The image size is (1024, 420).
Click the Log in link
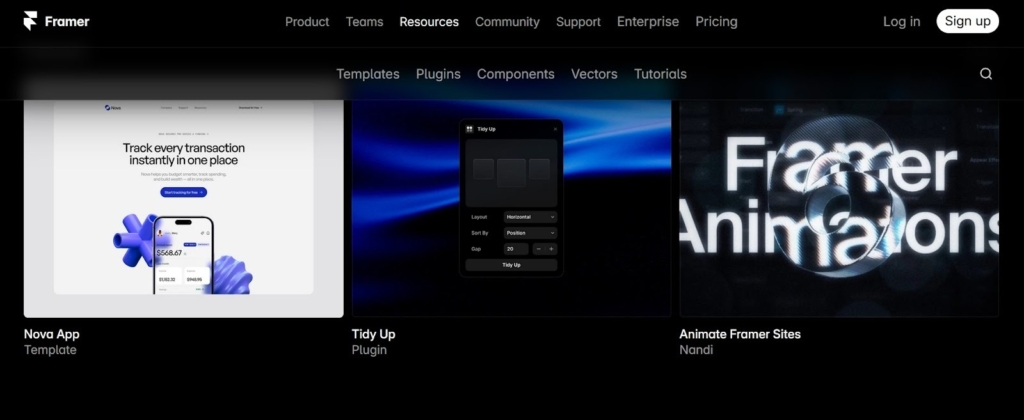click(x=901, y=21)
